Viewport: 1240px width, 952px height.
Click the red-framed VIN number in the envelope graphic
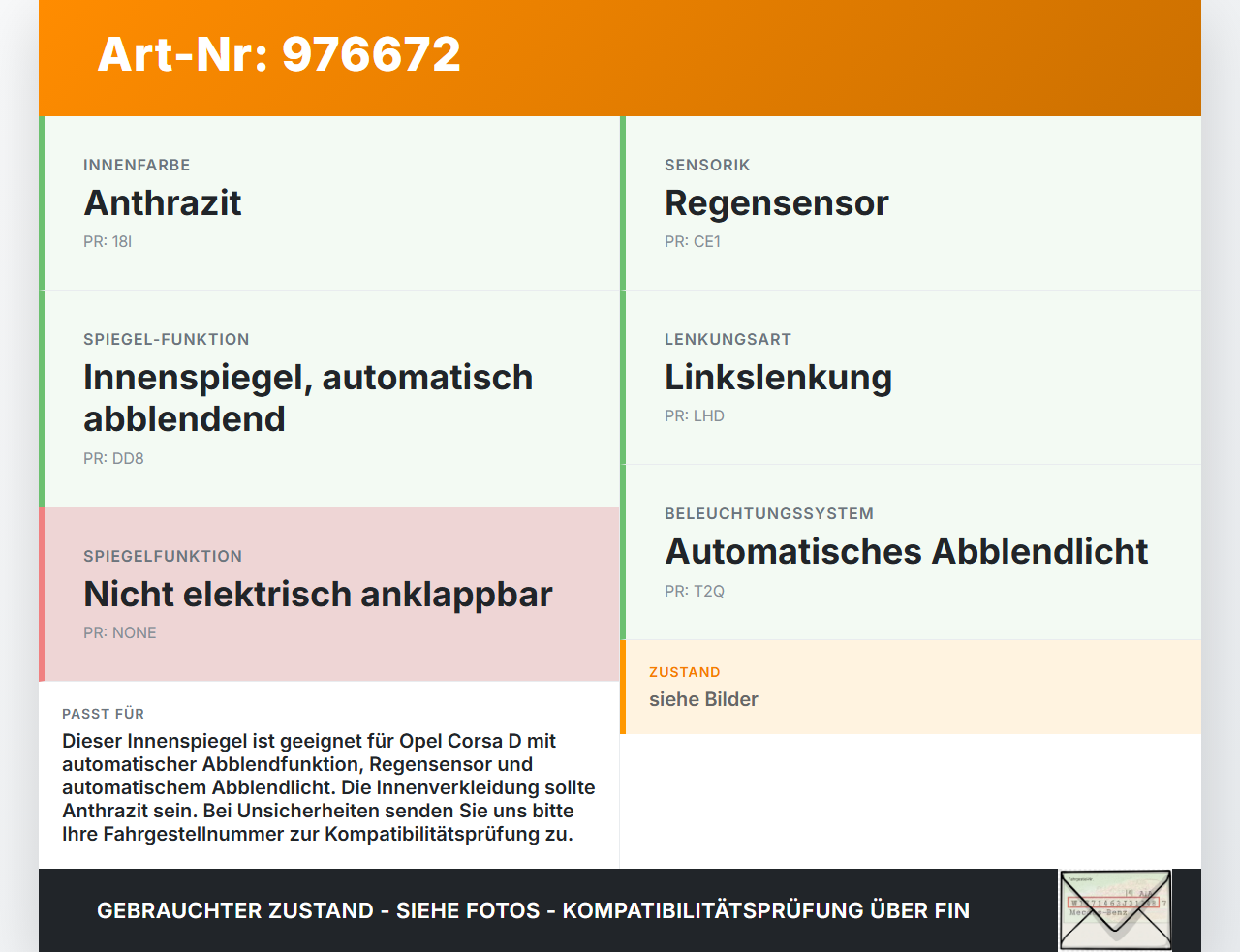point(1113,902)
